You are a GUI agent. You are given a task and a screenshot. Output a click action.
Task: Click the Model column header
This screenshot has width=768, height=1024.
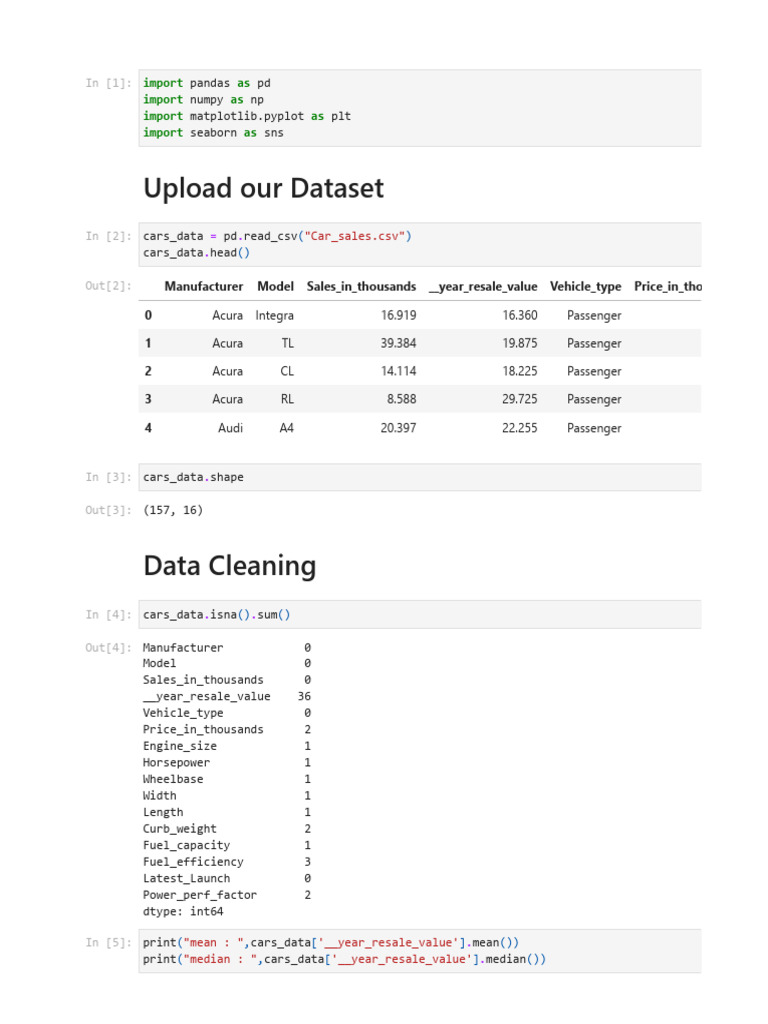[x=275, y=286]
